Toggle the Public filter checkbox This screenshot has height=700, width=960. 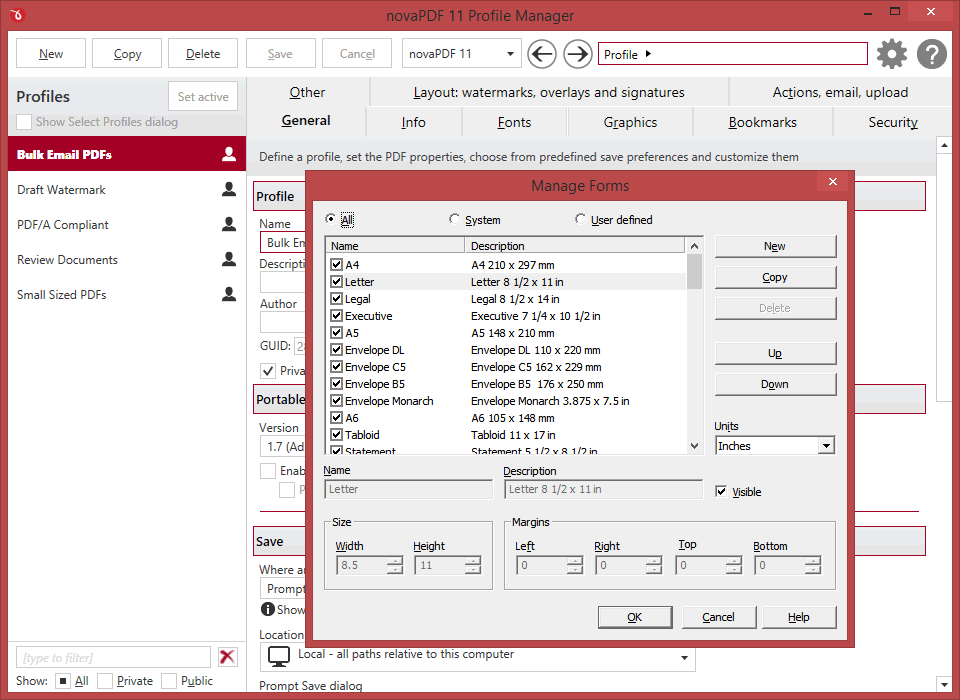tap(169, 681)
